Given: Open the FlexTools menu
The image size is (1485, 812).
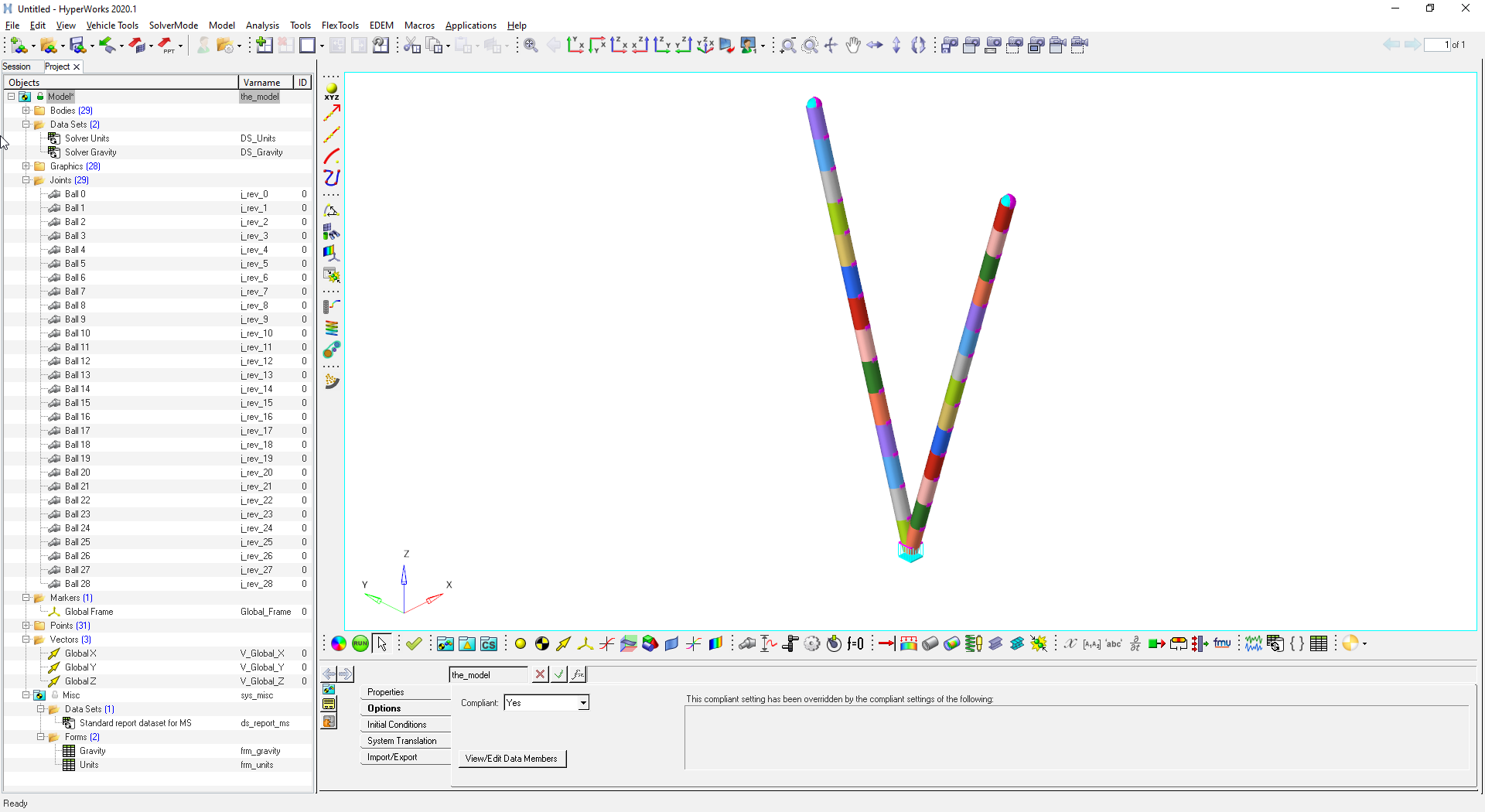Looking at the screenshot, I should coord(340,26).
